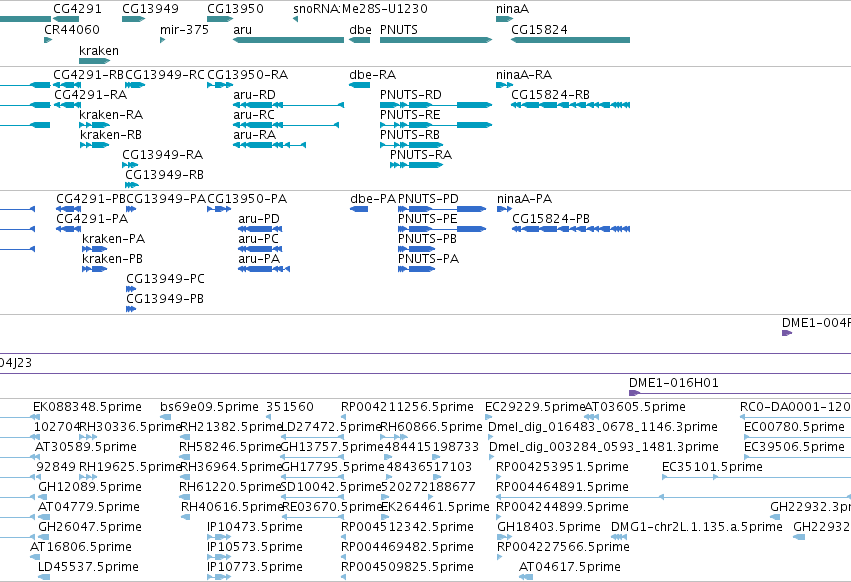Select transcript aru-RA

pyautogui.click(x=269, y=145)
